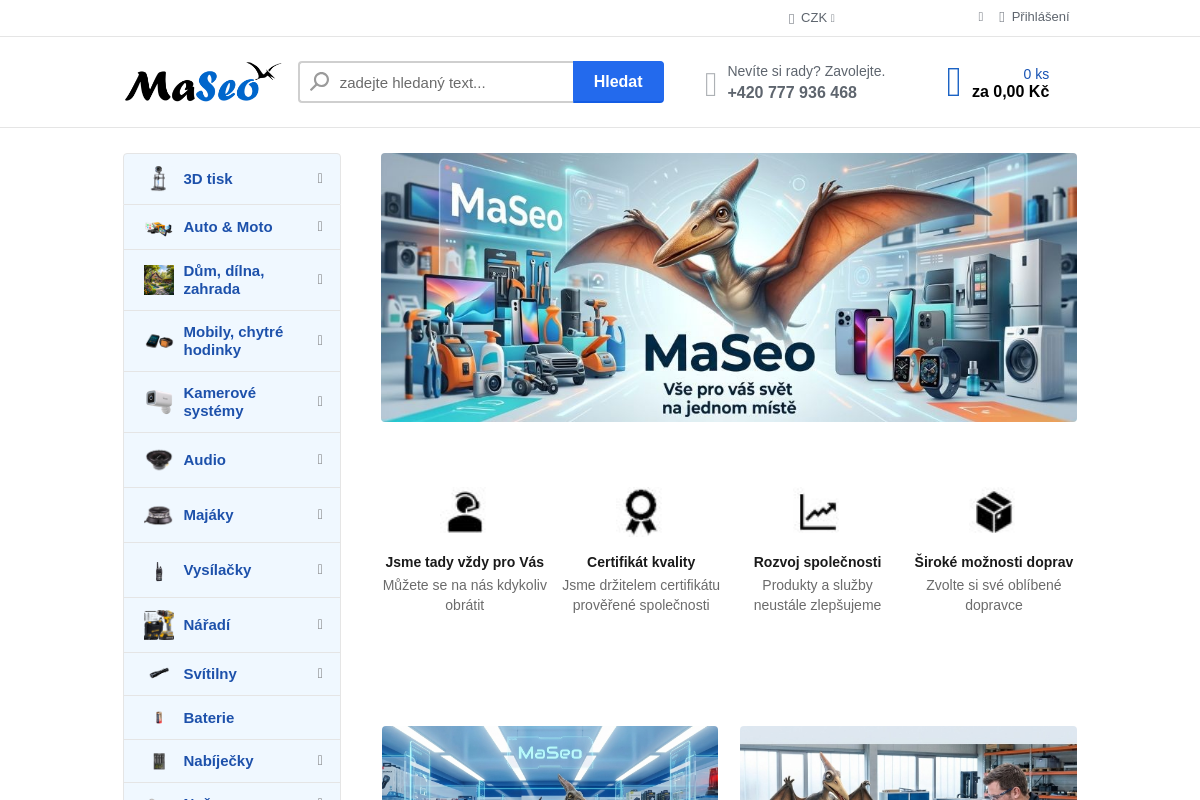Click the MaSeo pterodactyl hero banner

[729, 287]
